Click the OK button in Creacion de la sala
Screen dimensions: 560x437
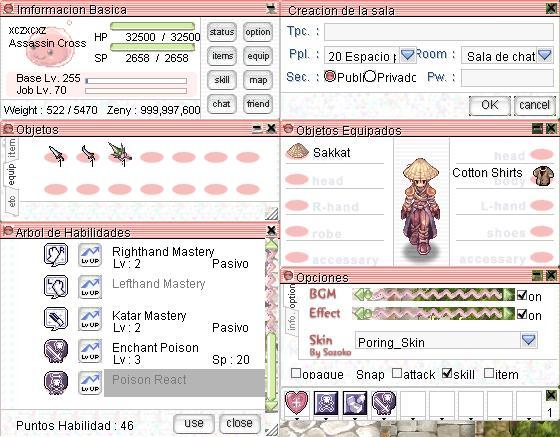point(490,106)
